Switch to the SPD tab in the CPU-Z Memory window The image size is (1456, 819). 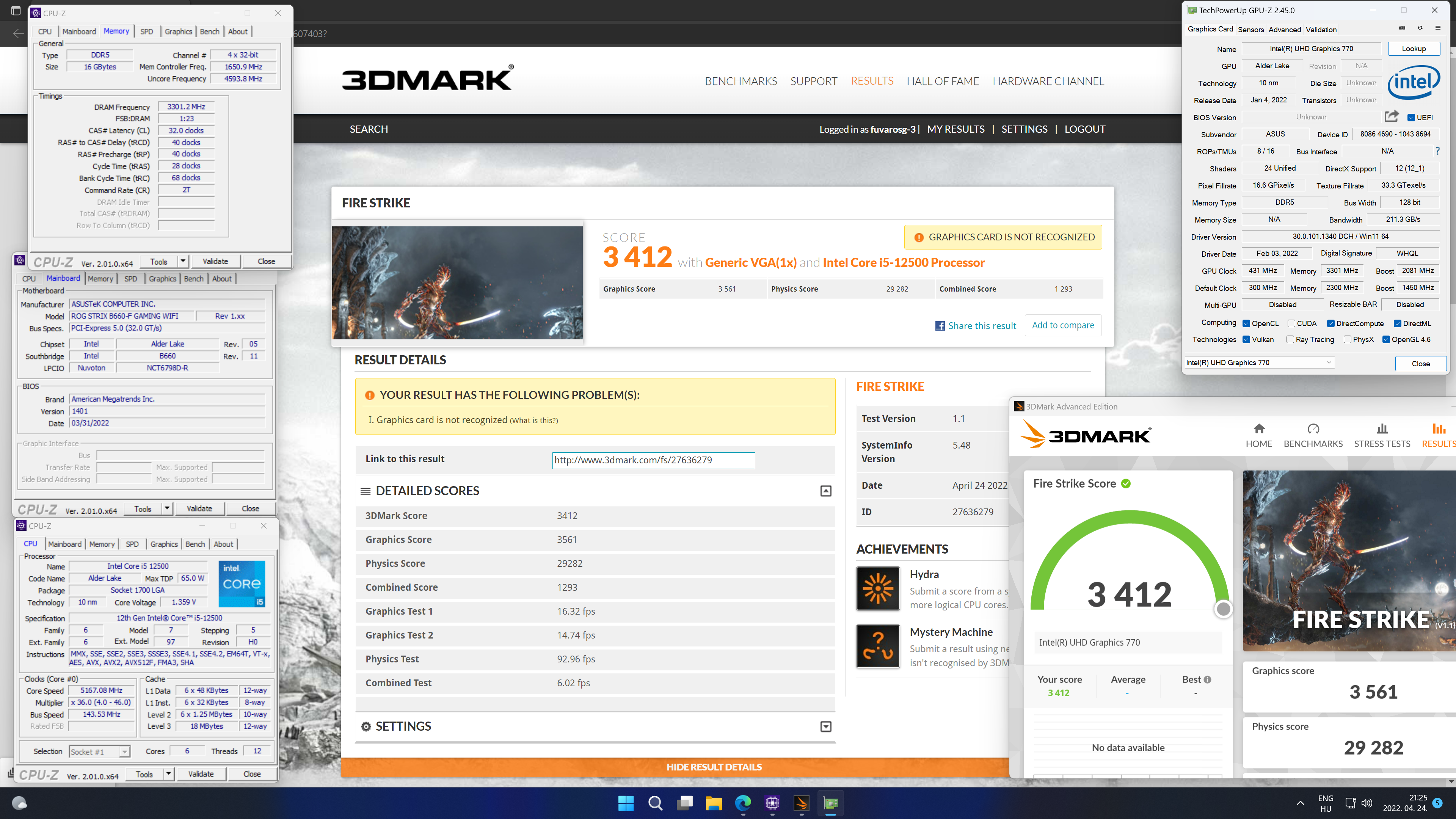[x=146, y=31]
